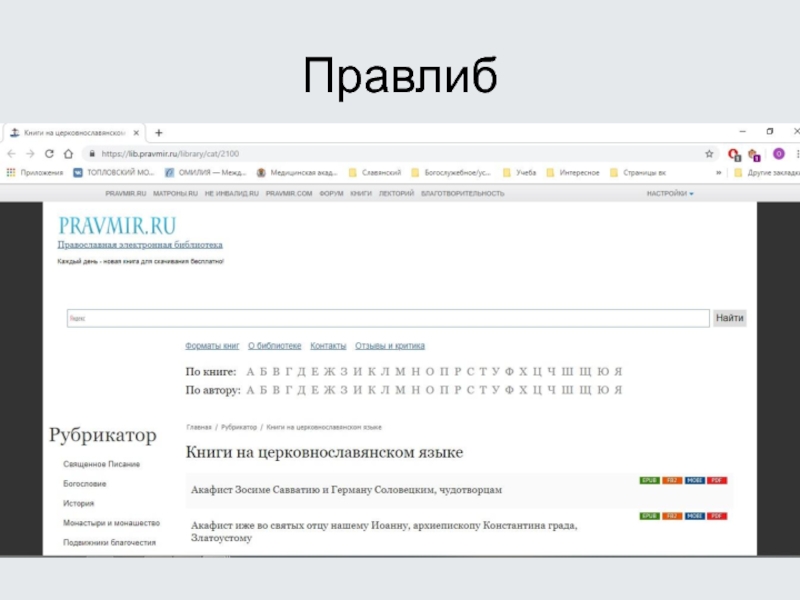Go back to the previous page

pyautogui.click(x=11, y=154)
